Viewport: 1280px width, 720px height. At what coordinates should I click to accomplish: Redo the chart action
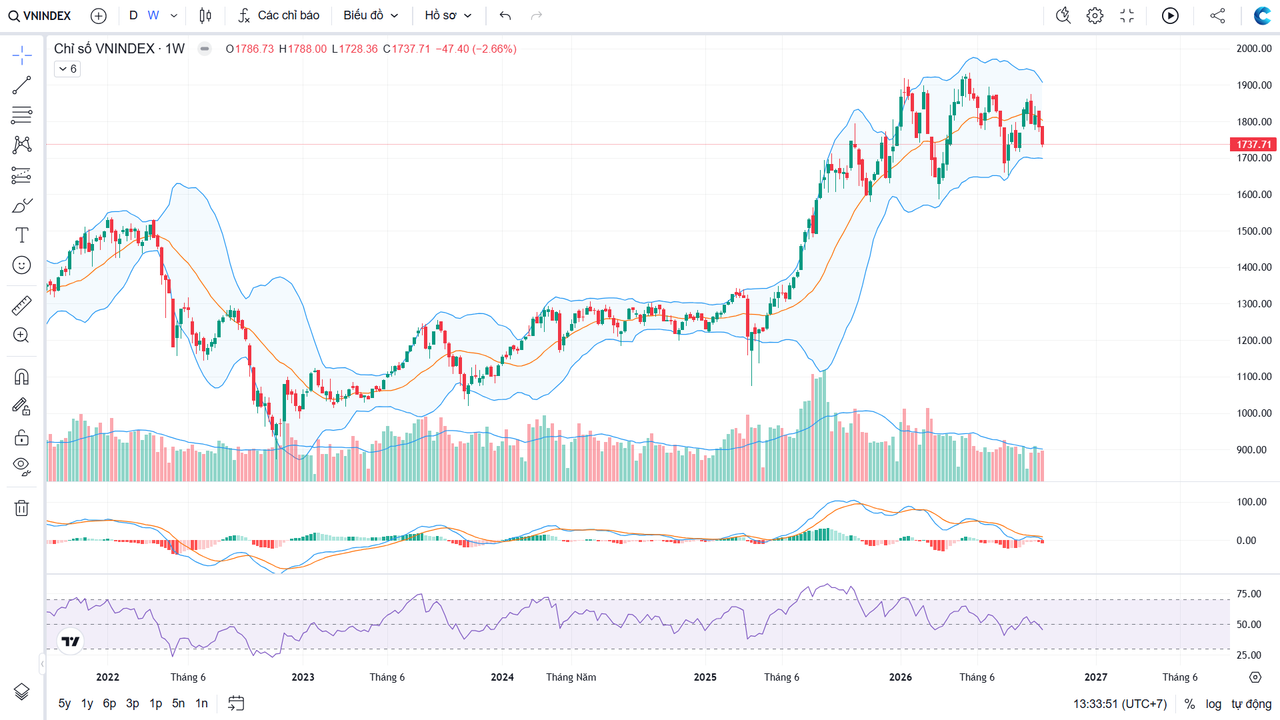tap(537, 16)
